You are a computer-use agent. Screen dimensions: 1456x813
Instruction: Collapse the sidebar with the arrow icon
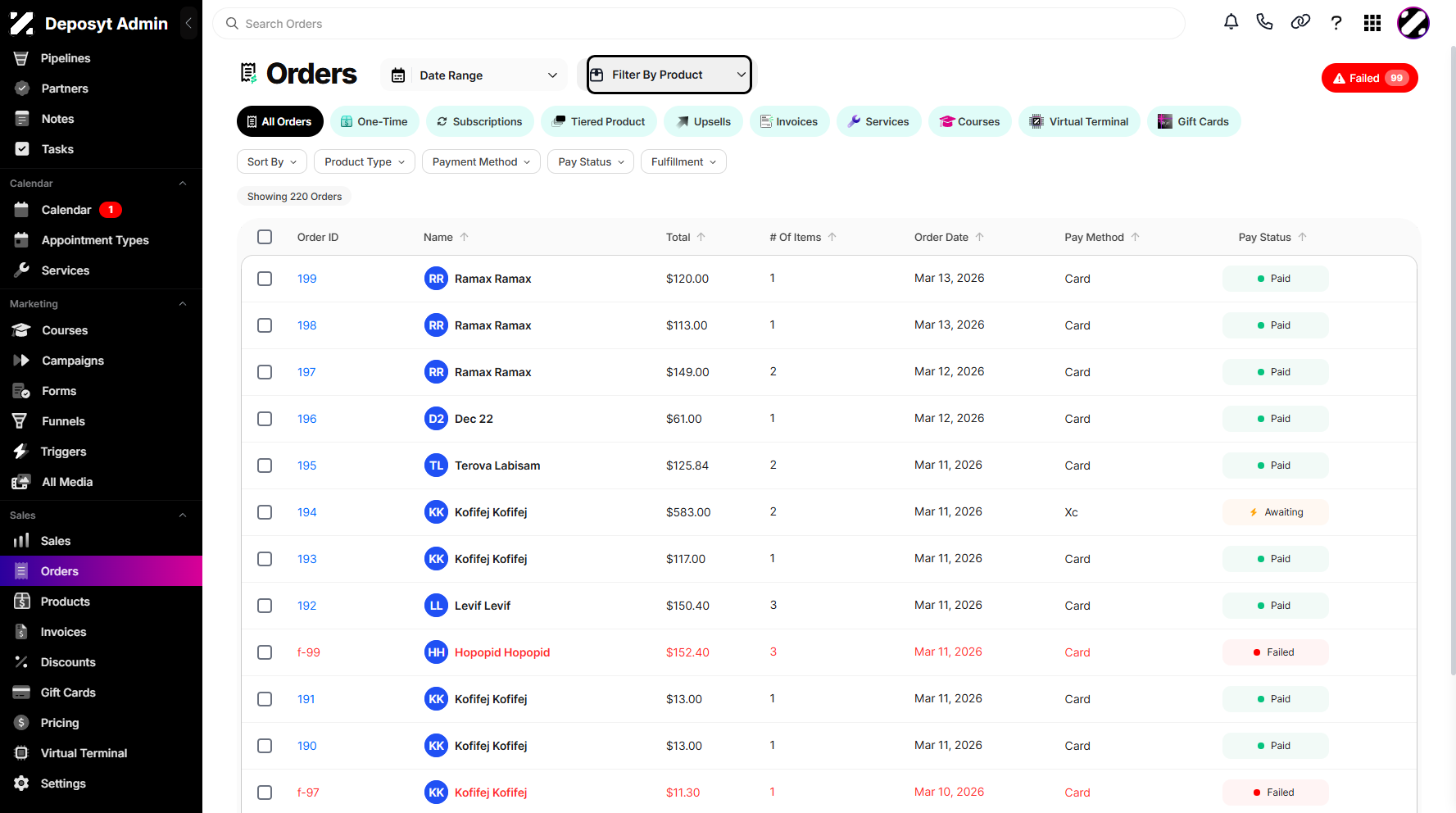tap(188, 23)
